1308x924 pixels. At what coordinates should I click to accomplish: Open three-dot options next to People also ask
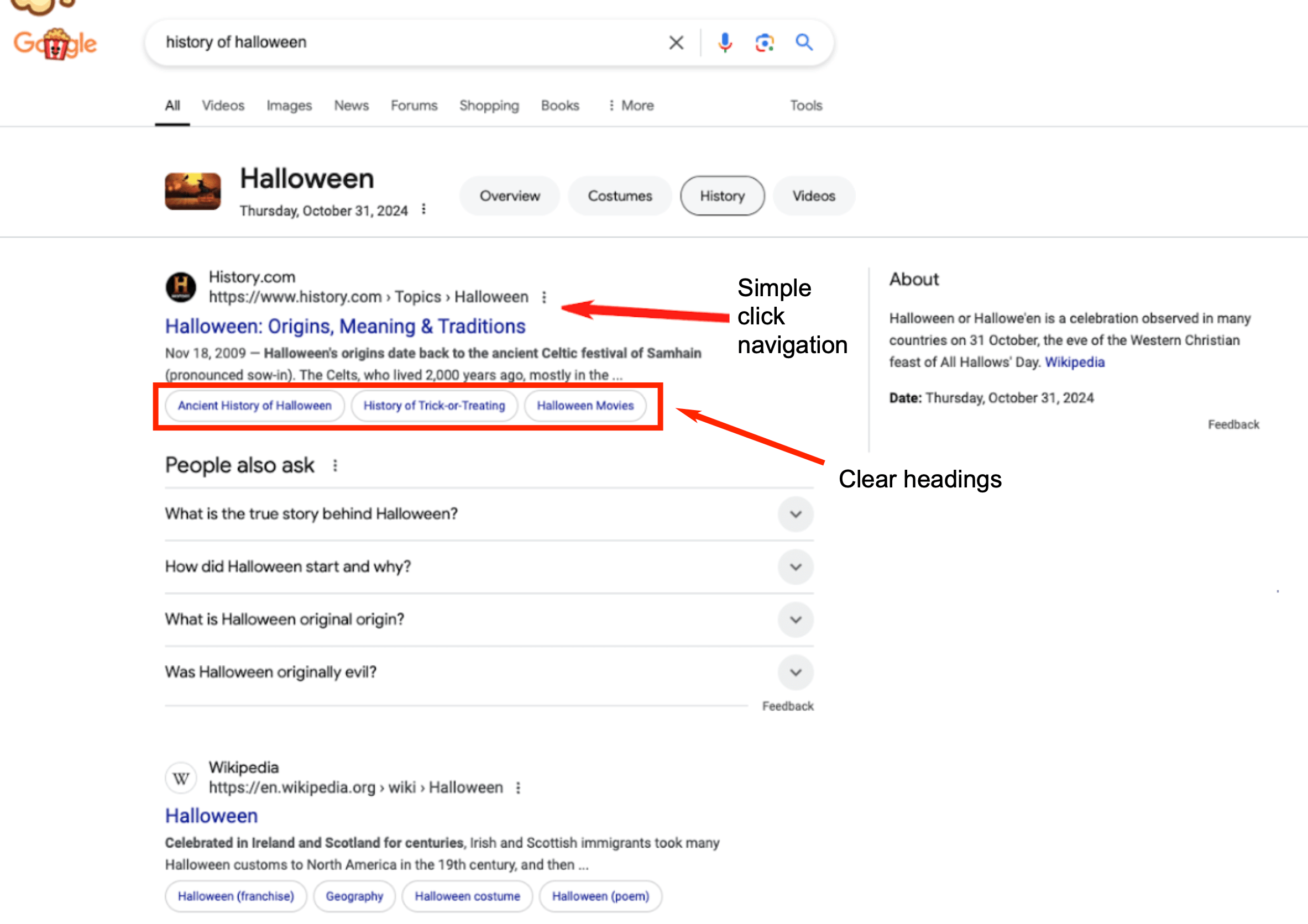335,466
